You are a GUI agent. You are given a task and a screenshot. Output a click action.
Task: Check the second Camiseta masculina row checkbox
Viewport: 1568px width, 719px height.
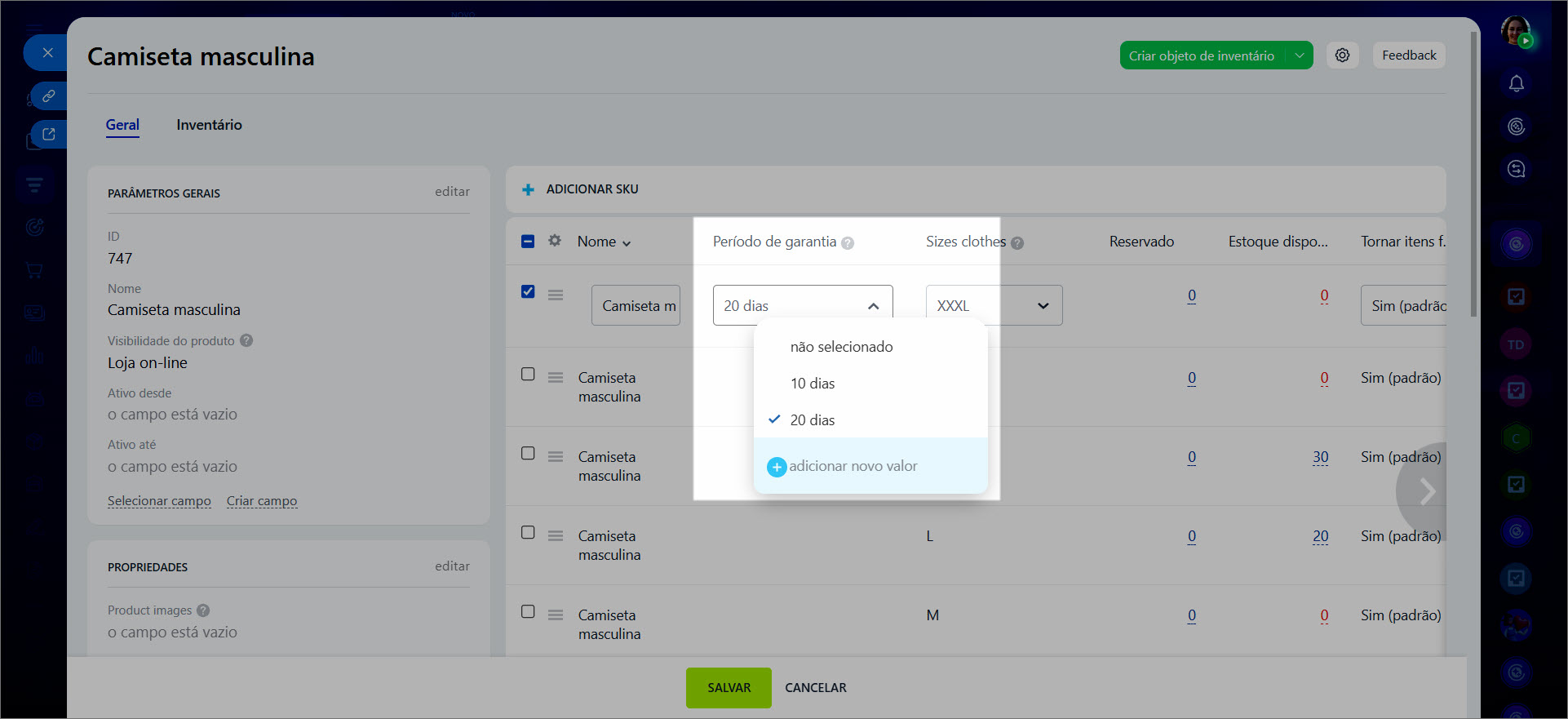point(528,374)
